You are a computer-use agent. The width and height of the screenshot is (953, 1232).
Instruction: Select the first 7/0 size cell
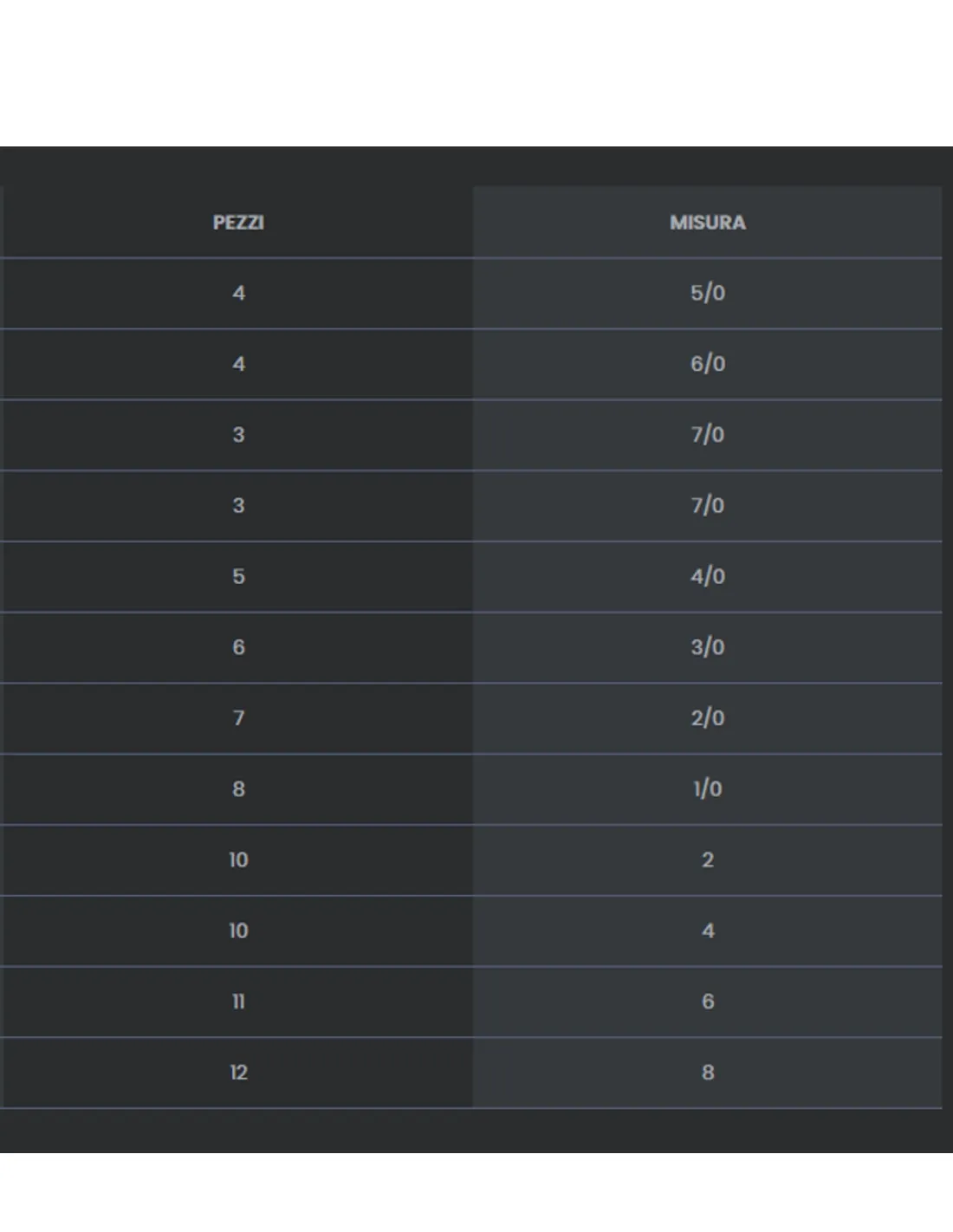coord(707,435)
